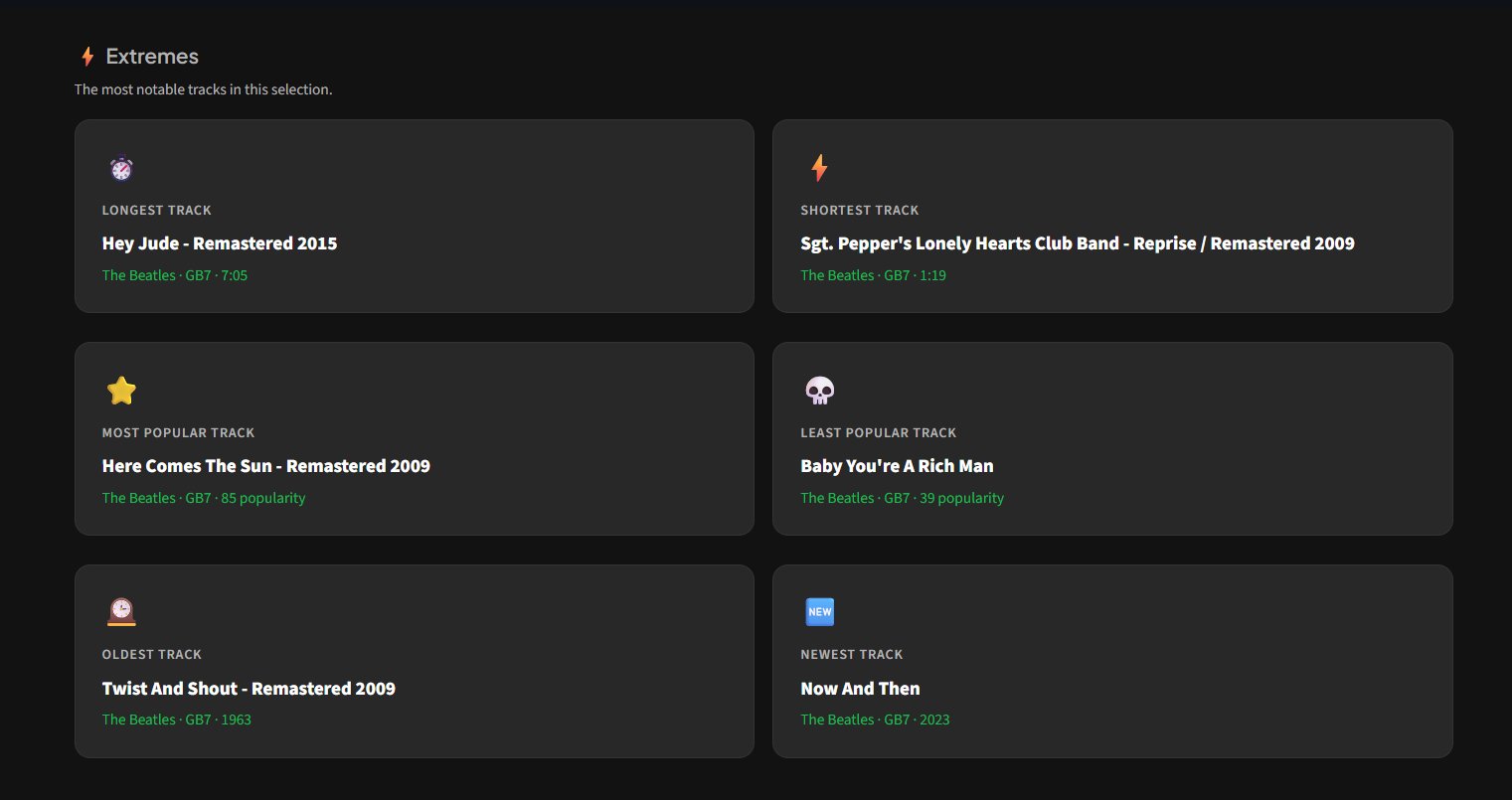Open the Now And Then track title
This screenshot has height=800, width=1512.
tap(860, 689)
